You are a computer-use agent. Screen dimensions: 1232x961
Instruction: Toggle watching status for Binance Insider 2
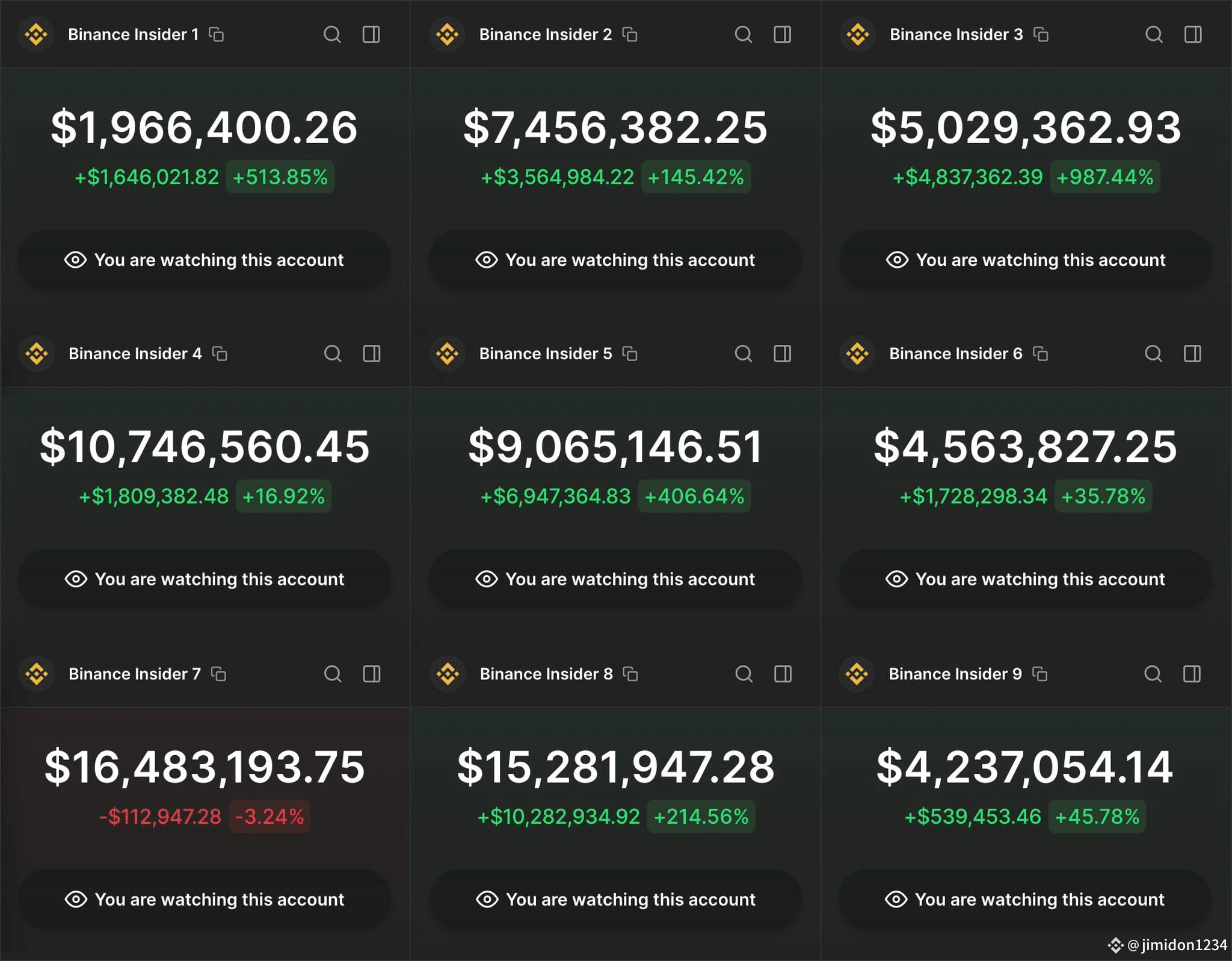click(x=615, y=260)
